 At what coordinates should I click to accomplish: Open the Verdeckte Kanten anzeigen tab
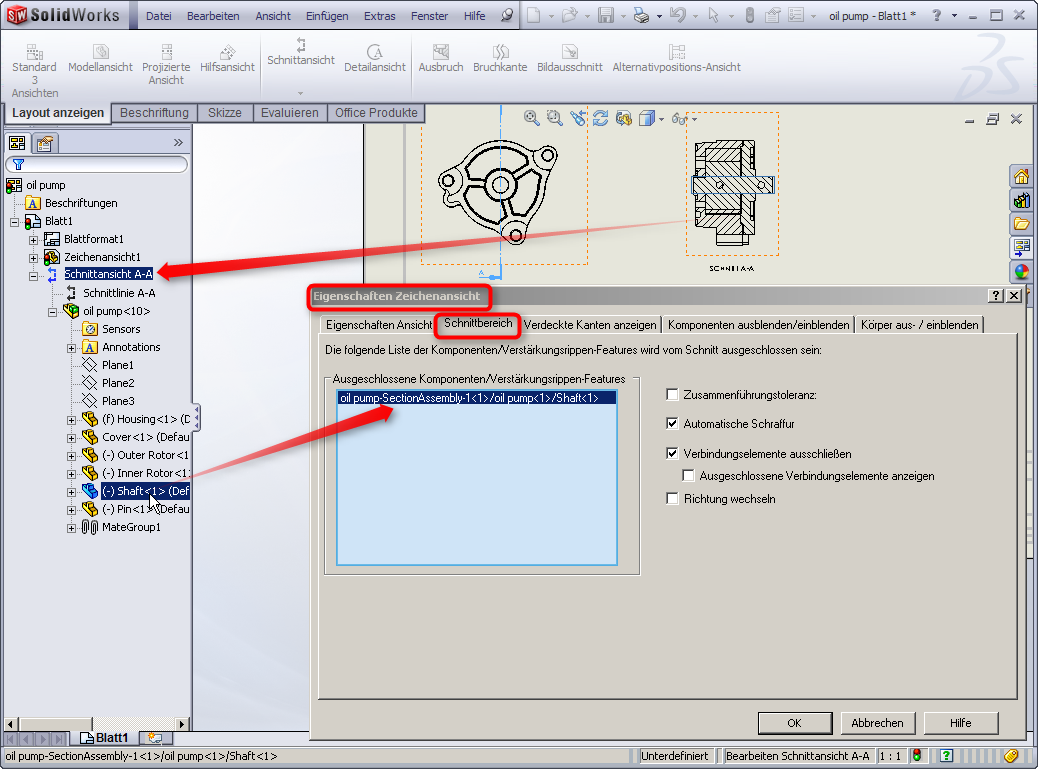[590, 325]
